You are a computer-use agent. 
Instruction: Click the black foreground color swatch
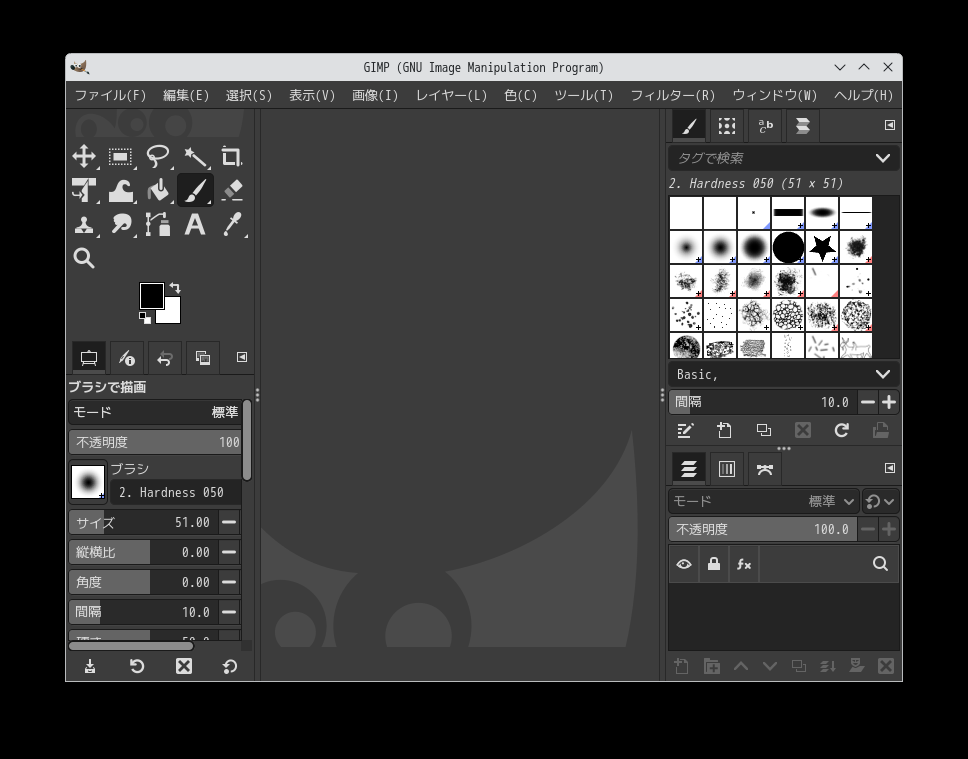click(151, 296)
